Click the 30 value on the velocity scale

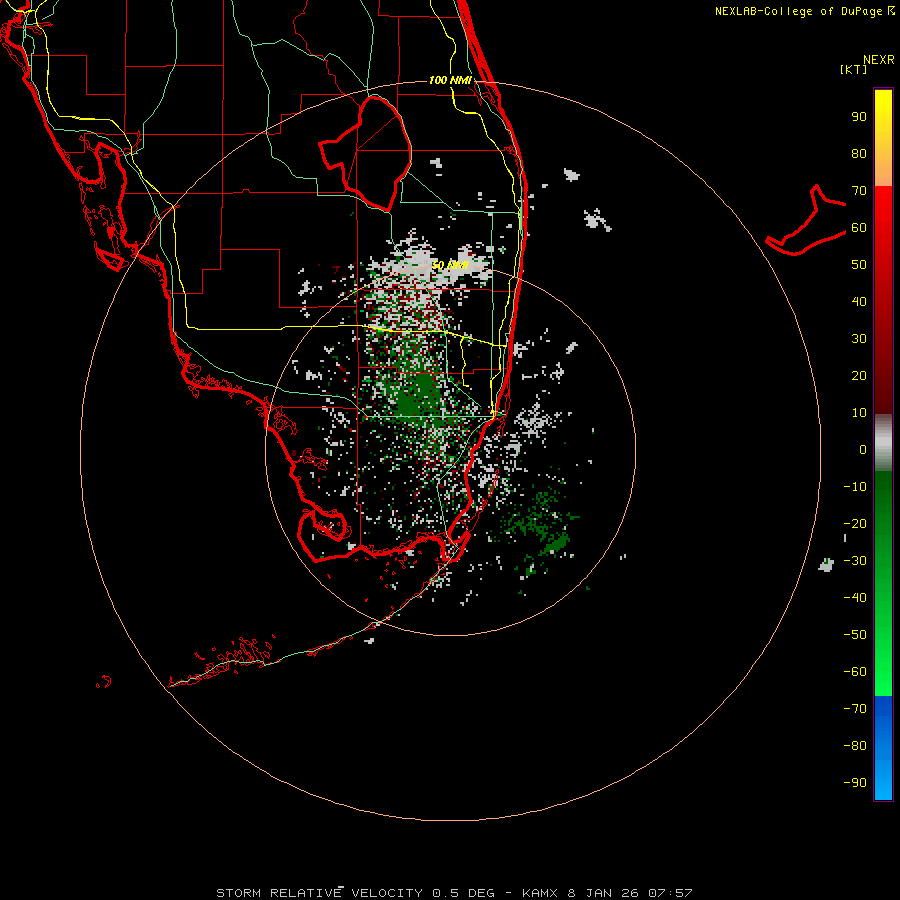pyautogui.click(x=859, y=339)
